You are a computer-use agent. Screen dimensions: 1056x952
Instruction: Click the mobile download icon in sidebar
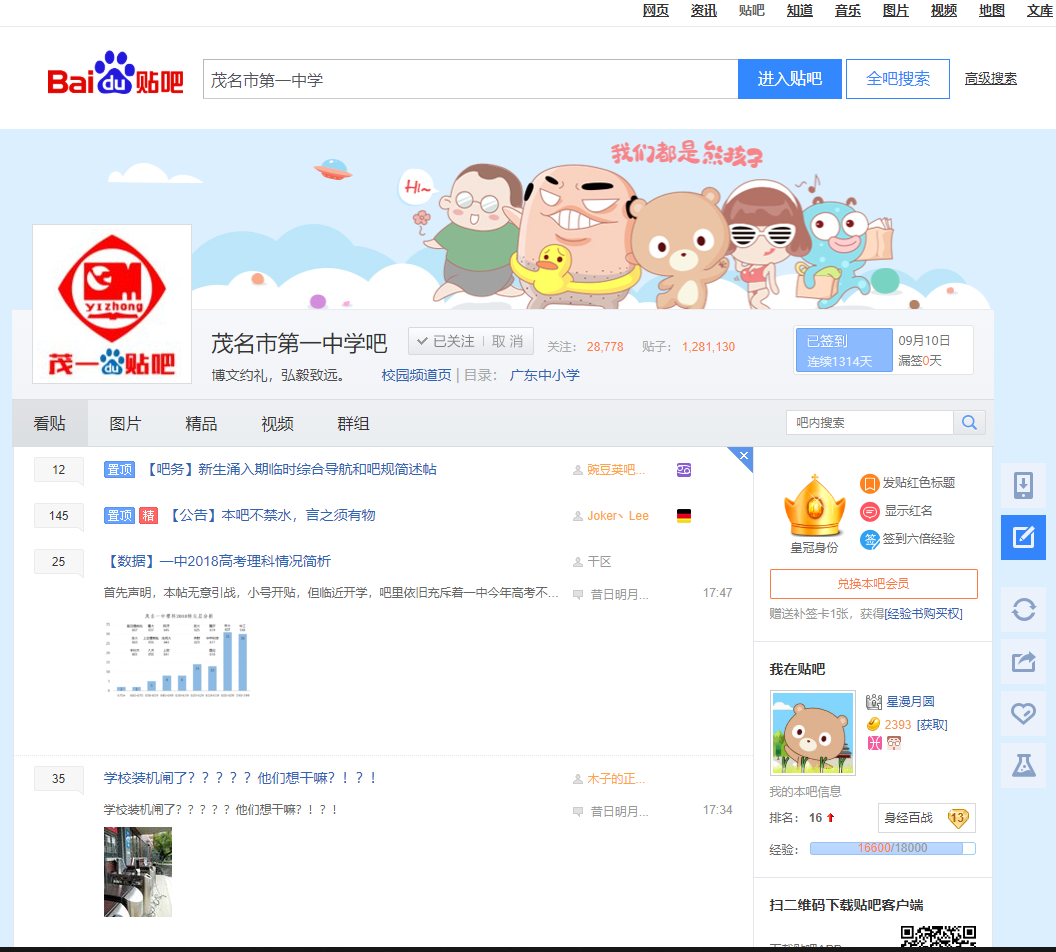tap(1023, 485)
